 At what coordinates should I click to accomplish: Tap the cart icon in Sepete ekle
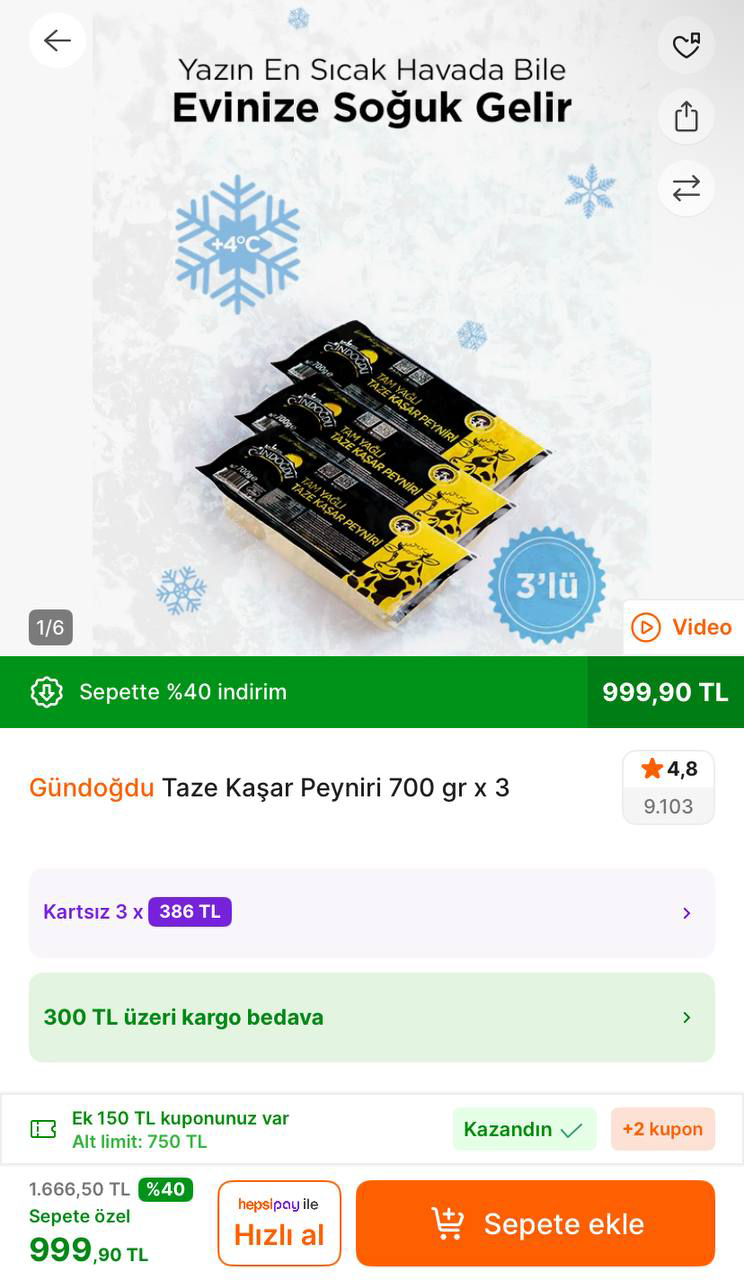pyautogui.click(x=448, y=1223)
